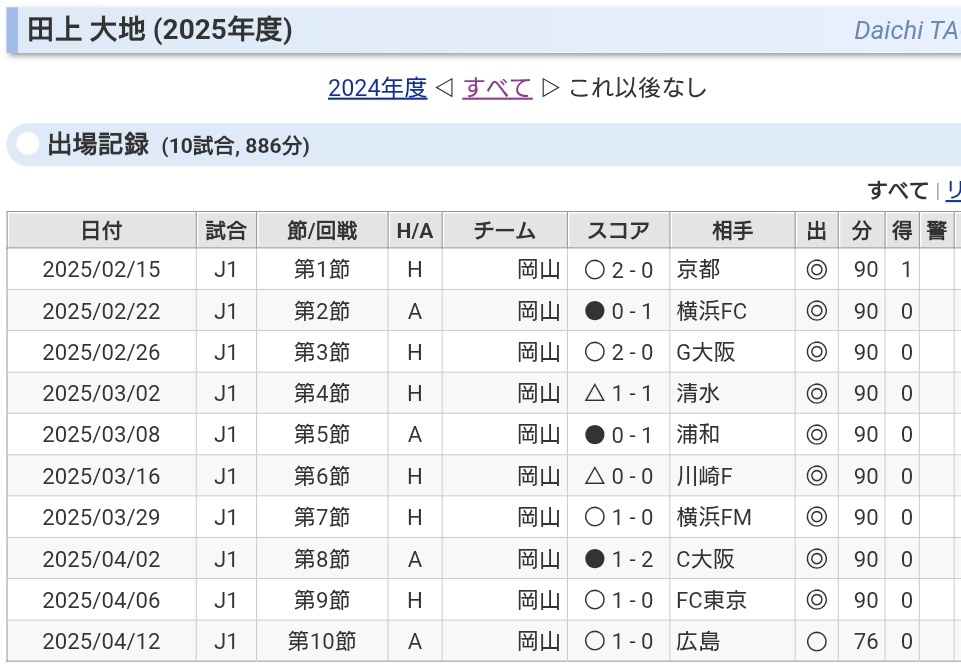Open the 2024年度 season link
Image resolution: width=961 pixels, height=666 pixels.
(x=378, y=88)
